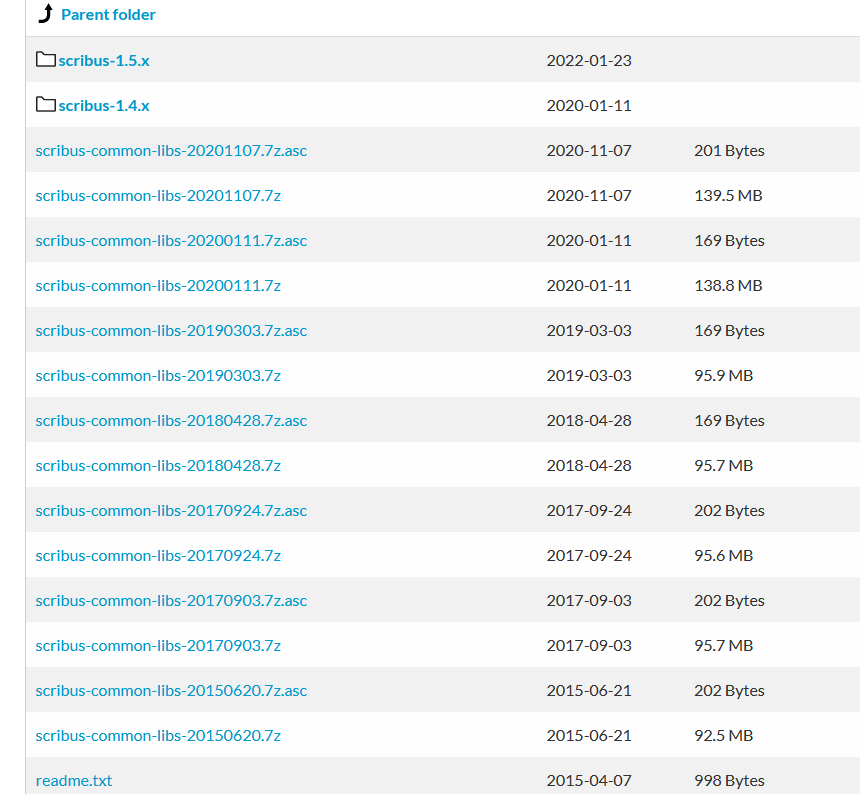Open the scribus-1.4.x folder
The image size is (860, 794).
(104, 106)
